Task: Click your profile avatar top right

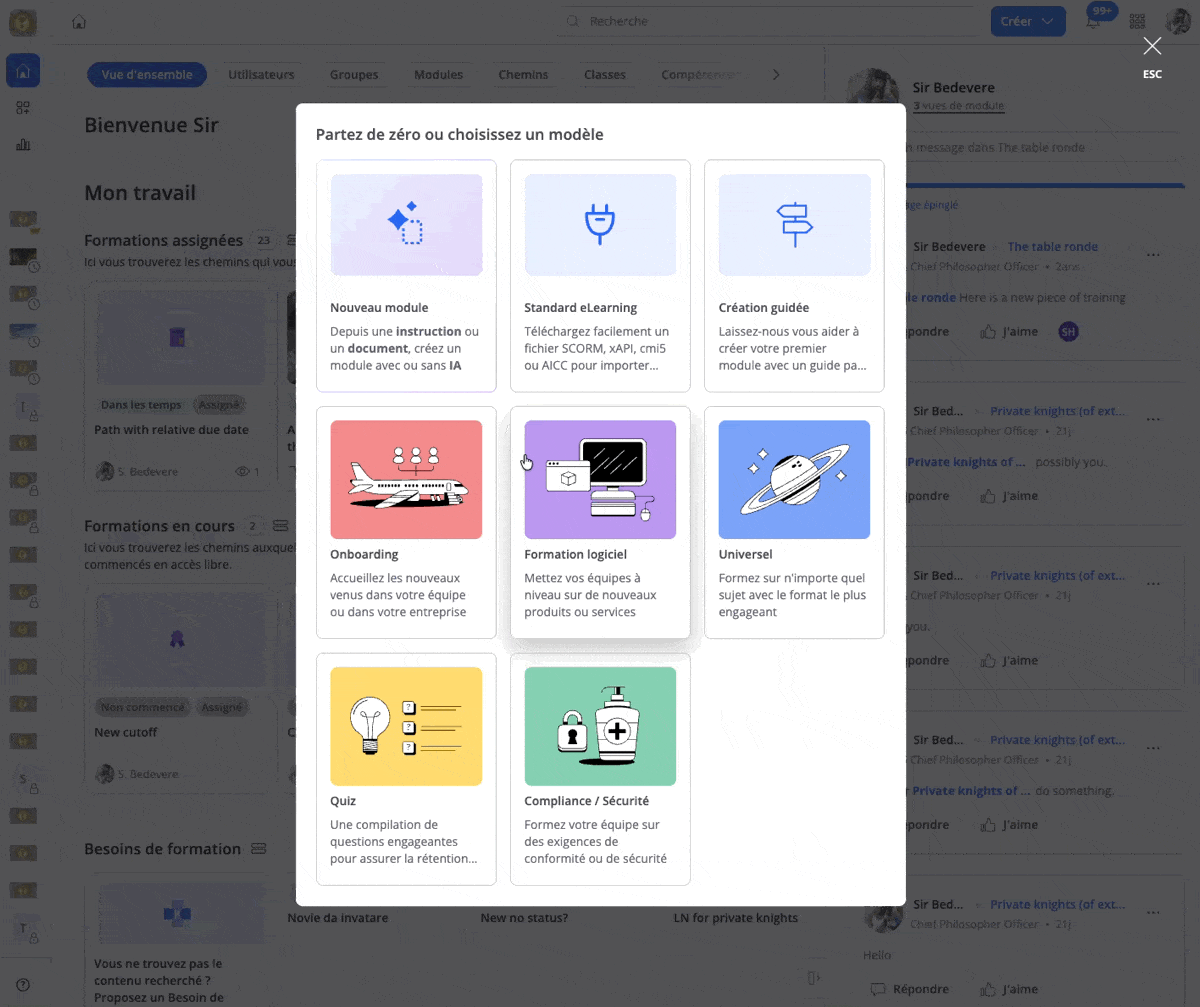Action: click(1177, 20)
